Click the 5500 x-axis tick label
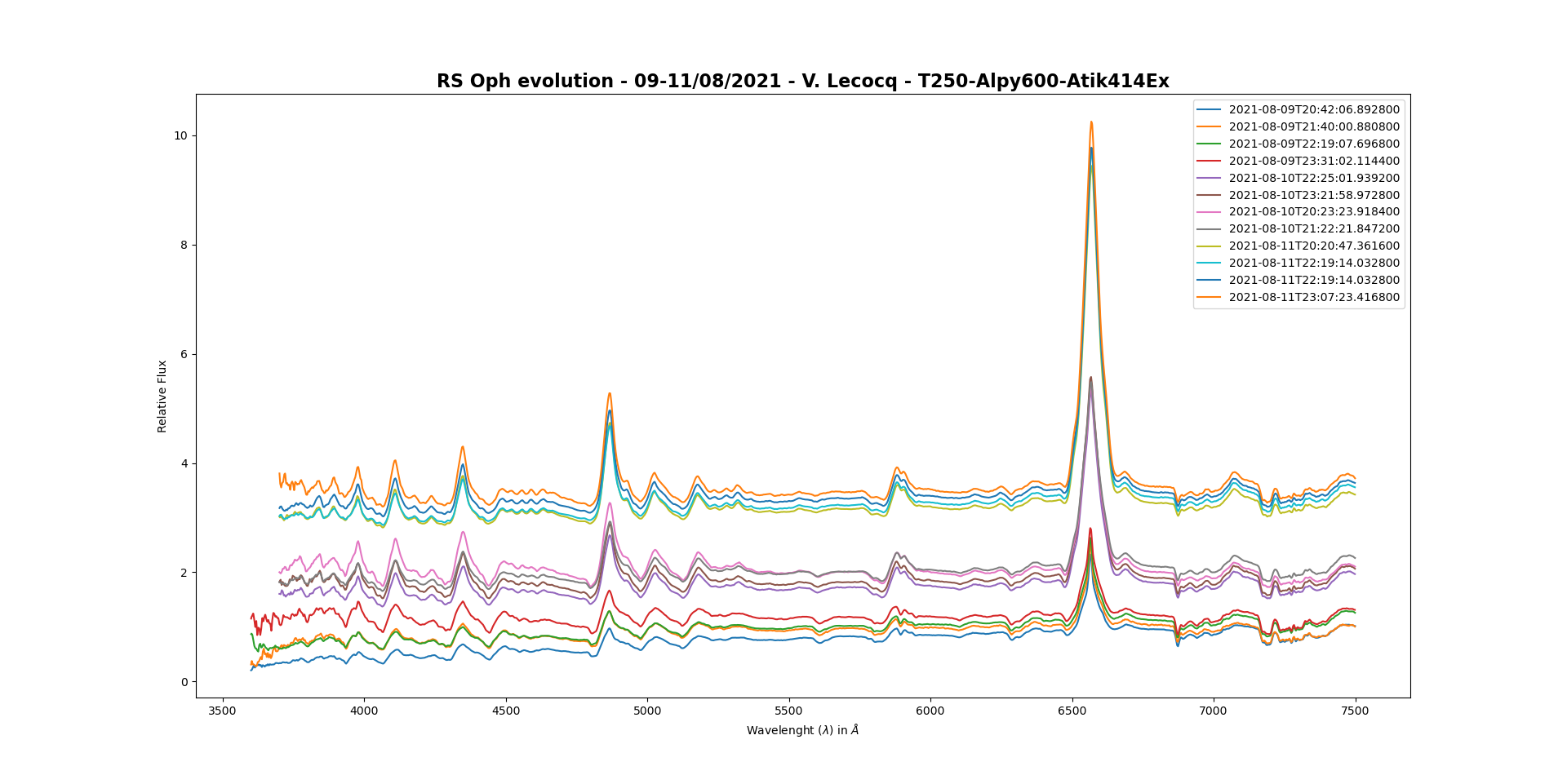The width and height of the screenshot is (1567, 784). coord(788,711)
